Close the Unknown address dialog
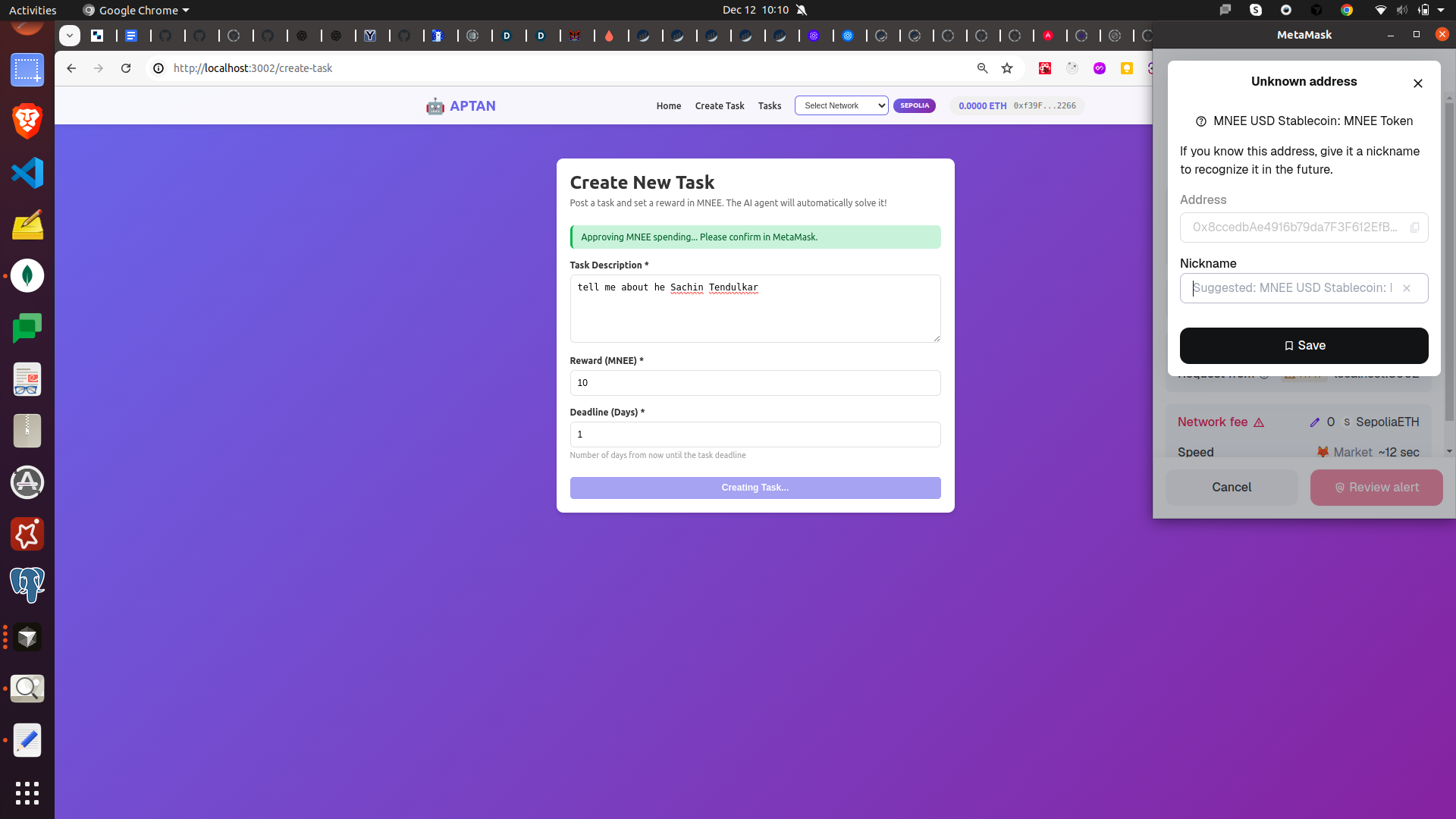This screenshot has width=1456, height=819. (x=1417, y=83)
